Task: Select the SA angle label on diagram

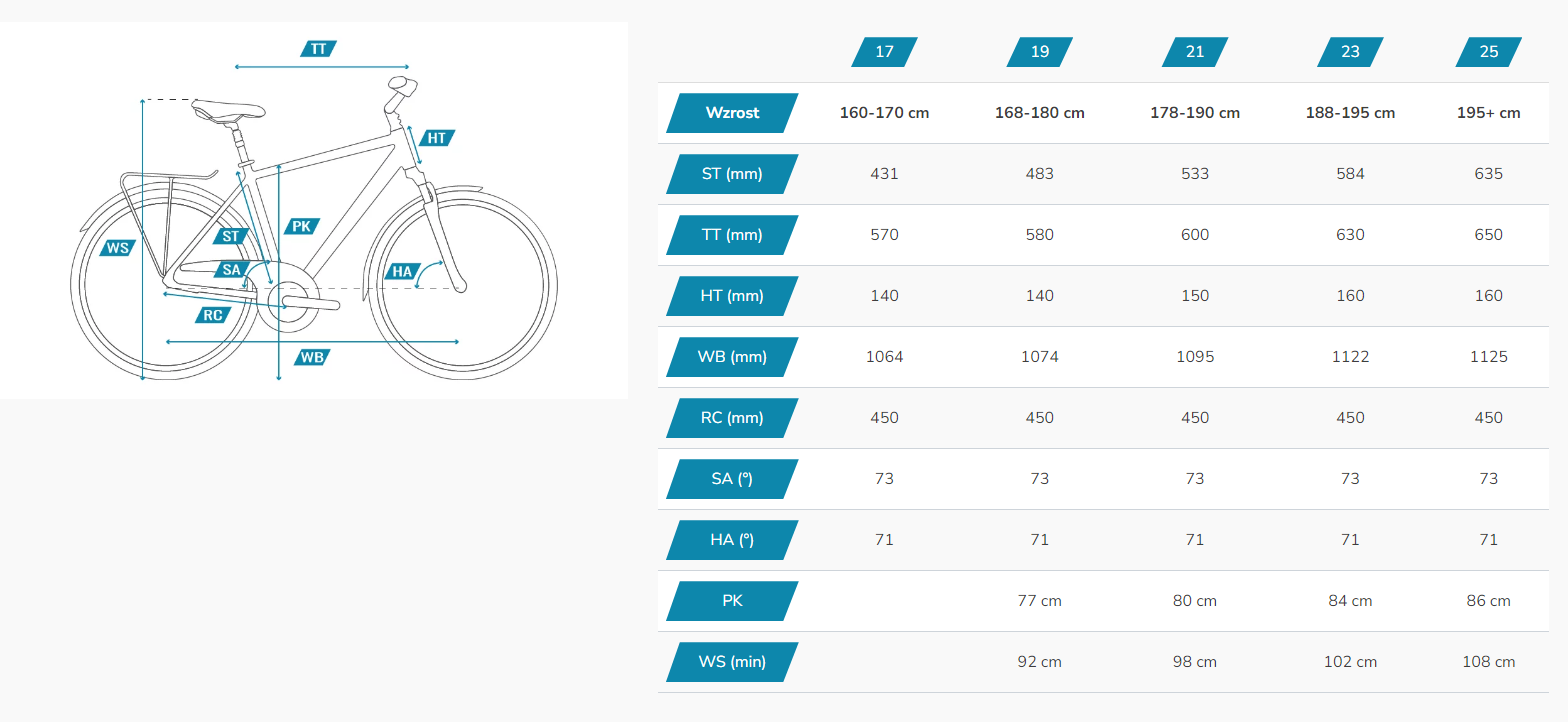Action: coord(232,269)
